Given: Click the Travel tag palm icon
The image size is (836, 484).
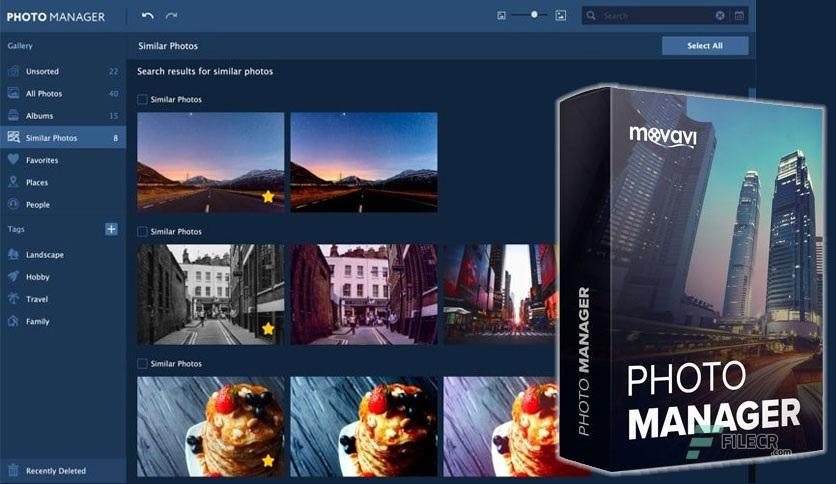Looking at the screenshot, I should 13,299.
